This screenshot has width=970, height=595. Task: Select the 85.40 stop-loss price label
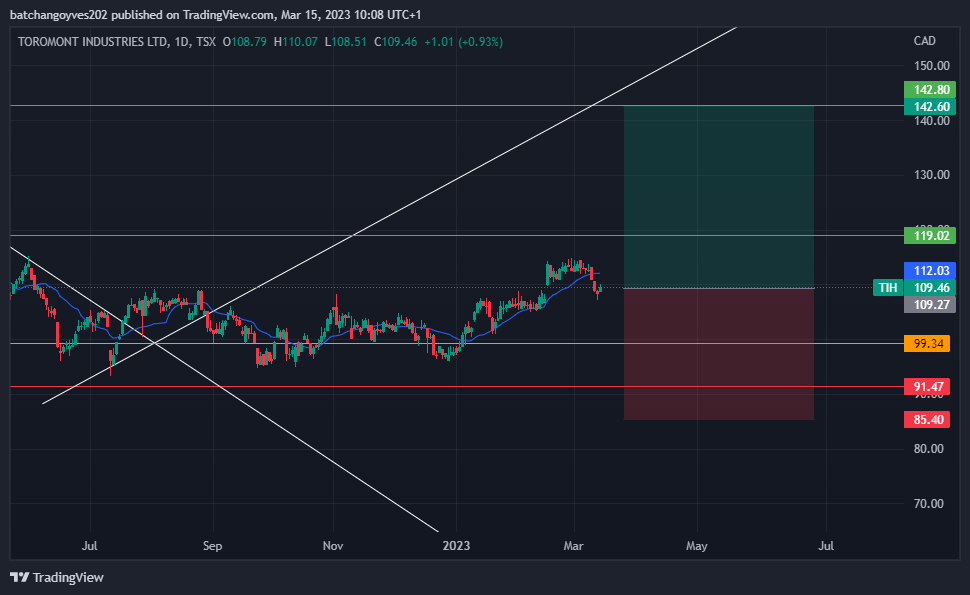927,419
